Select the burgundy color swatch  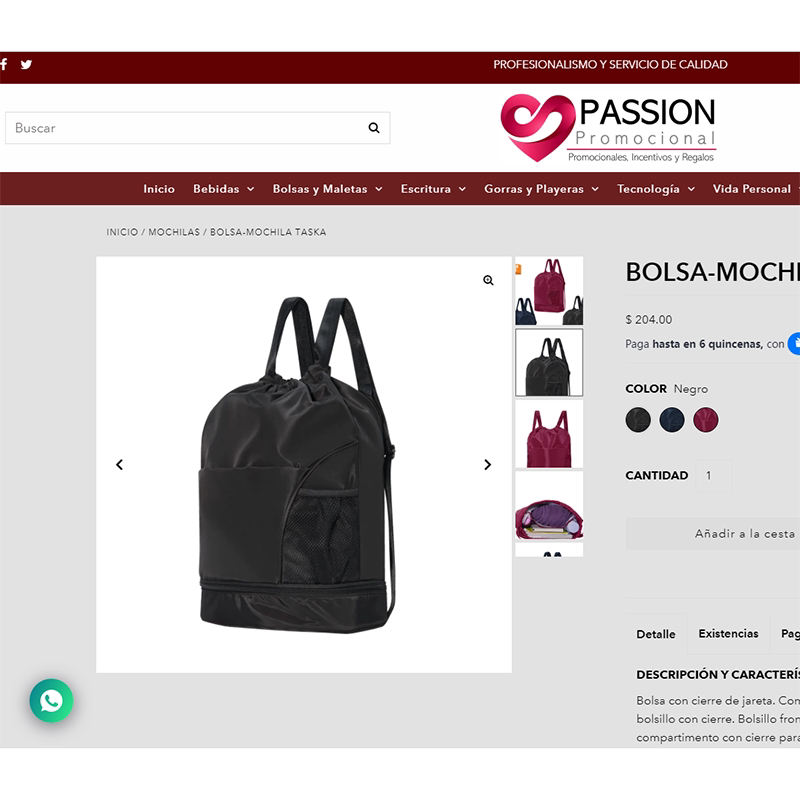(706, 420)
